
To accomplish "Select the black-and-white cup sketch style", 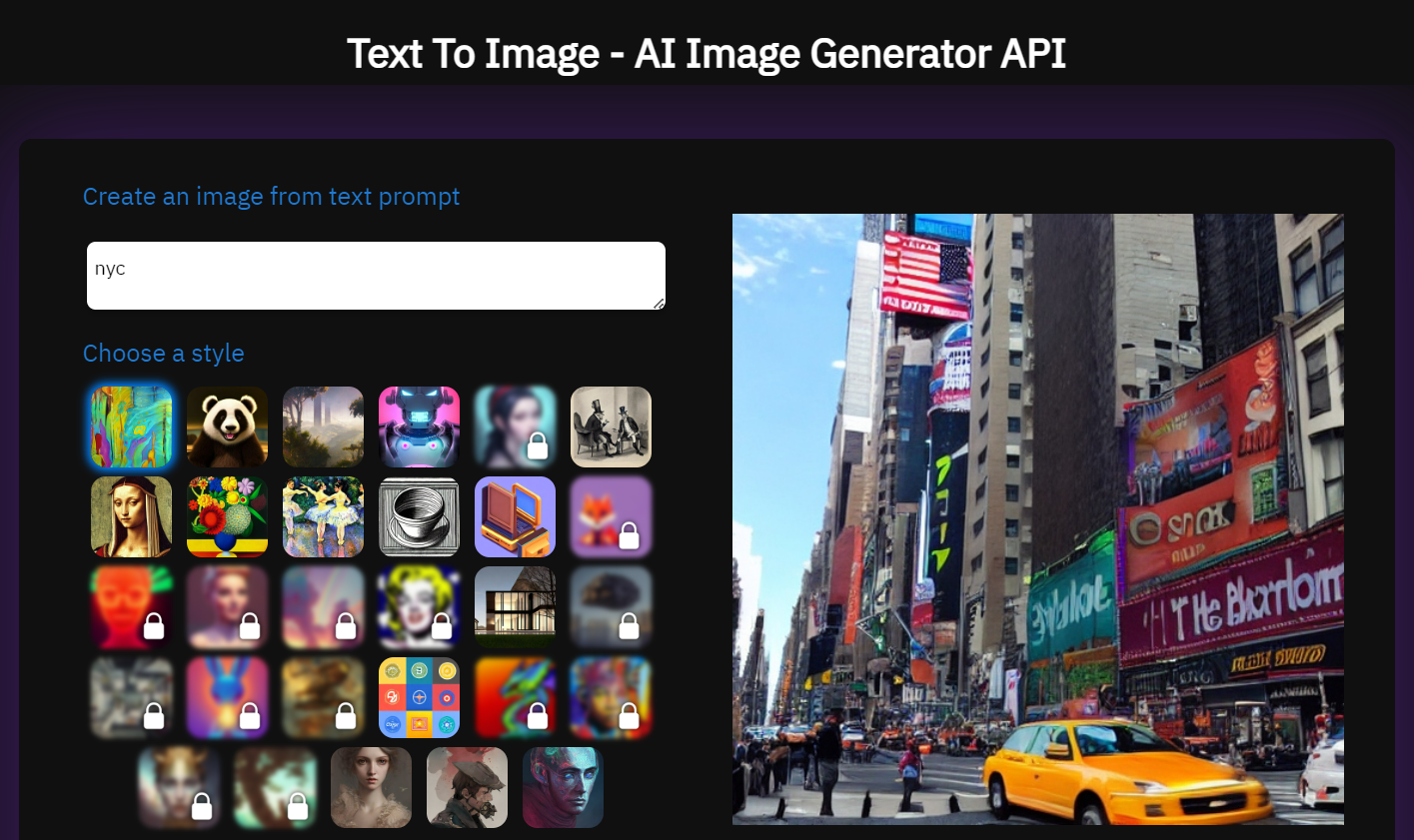I will click(x=419, y=517).
